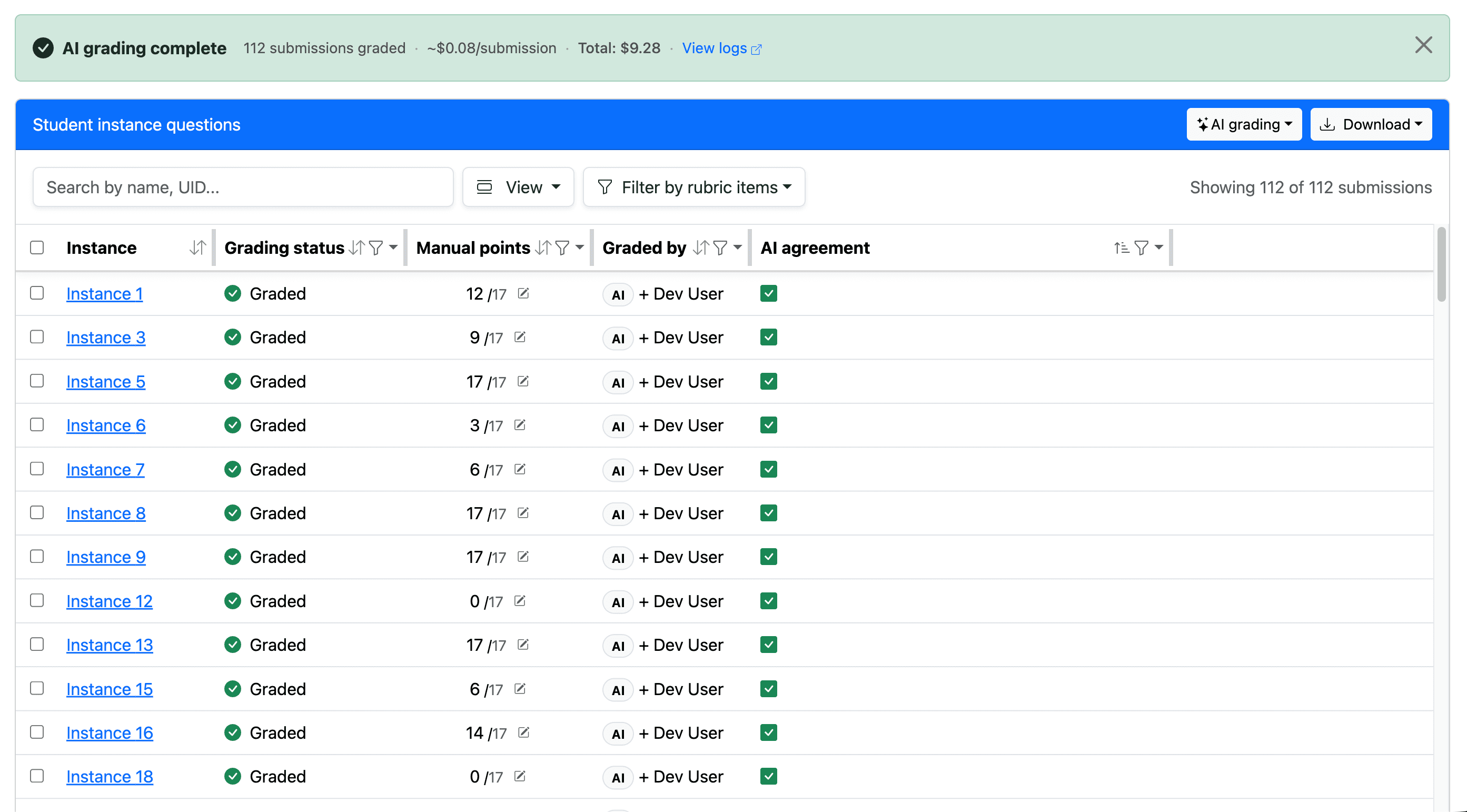The width and height of the screenshot is (1467, 812).
Task: Filter the Manual points column
Action: click(562, 247)
